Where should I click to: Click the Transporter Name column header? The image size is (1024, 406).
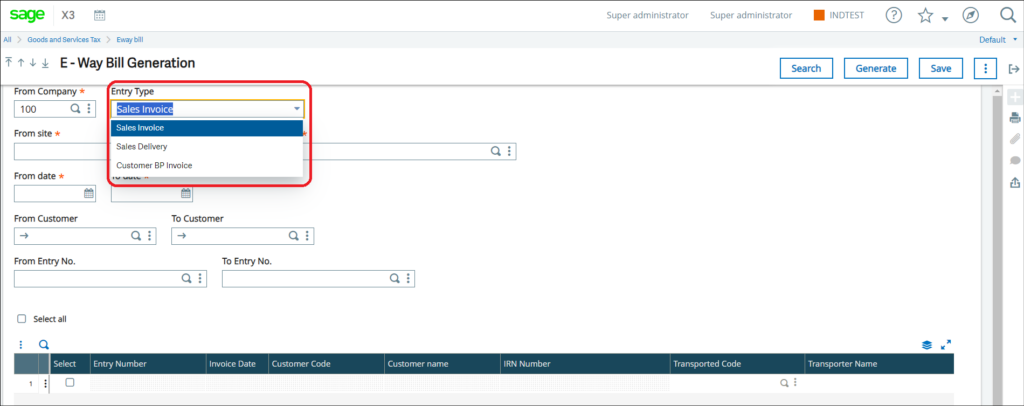point(878,364)
